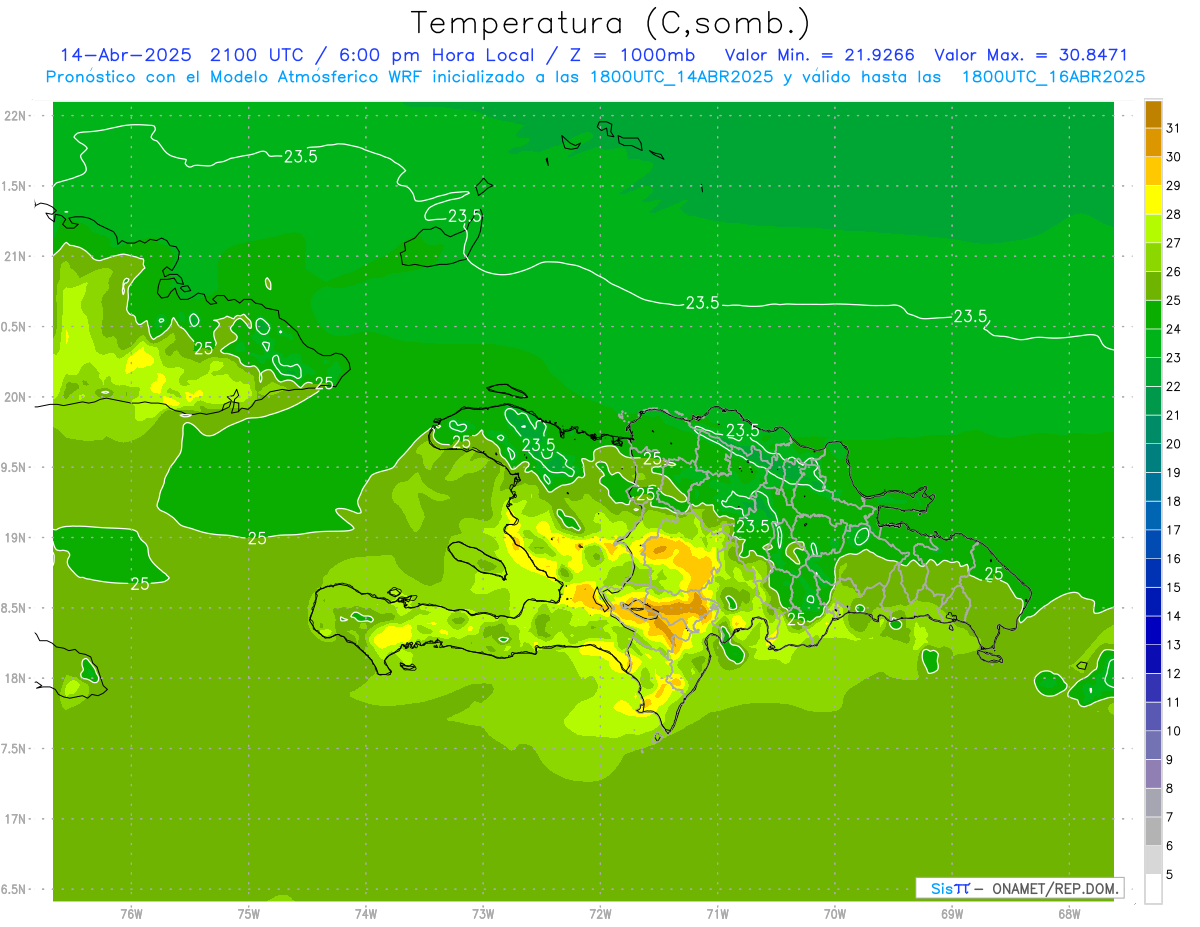Click yellow legend band between 28 and 29
The height and width of the screenshot is (927, 1200).
point(1153,200)
